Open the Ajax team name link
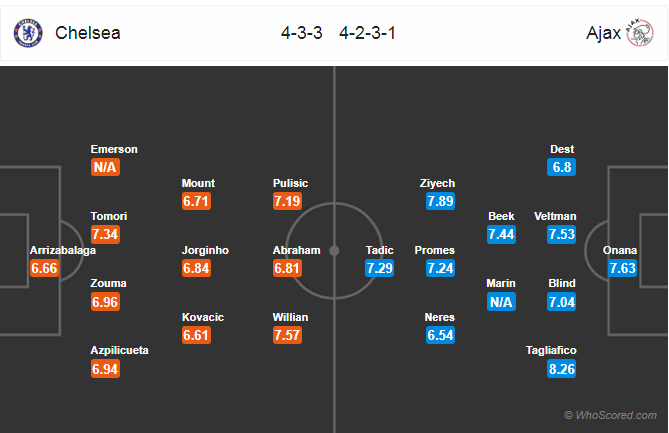The image size is (669, 433). tap(603, 33)
